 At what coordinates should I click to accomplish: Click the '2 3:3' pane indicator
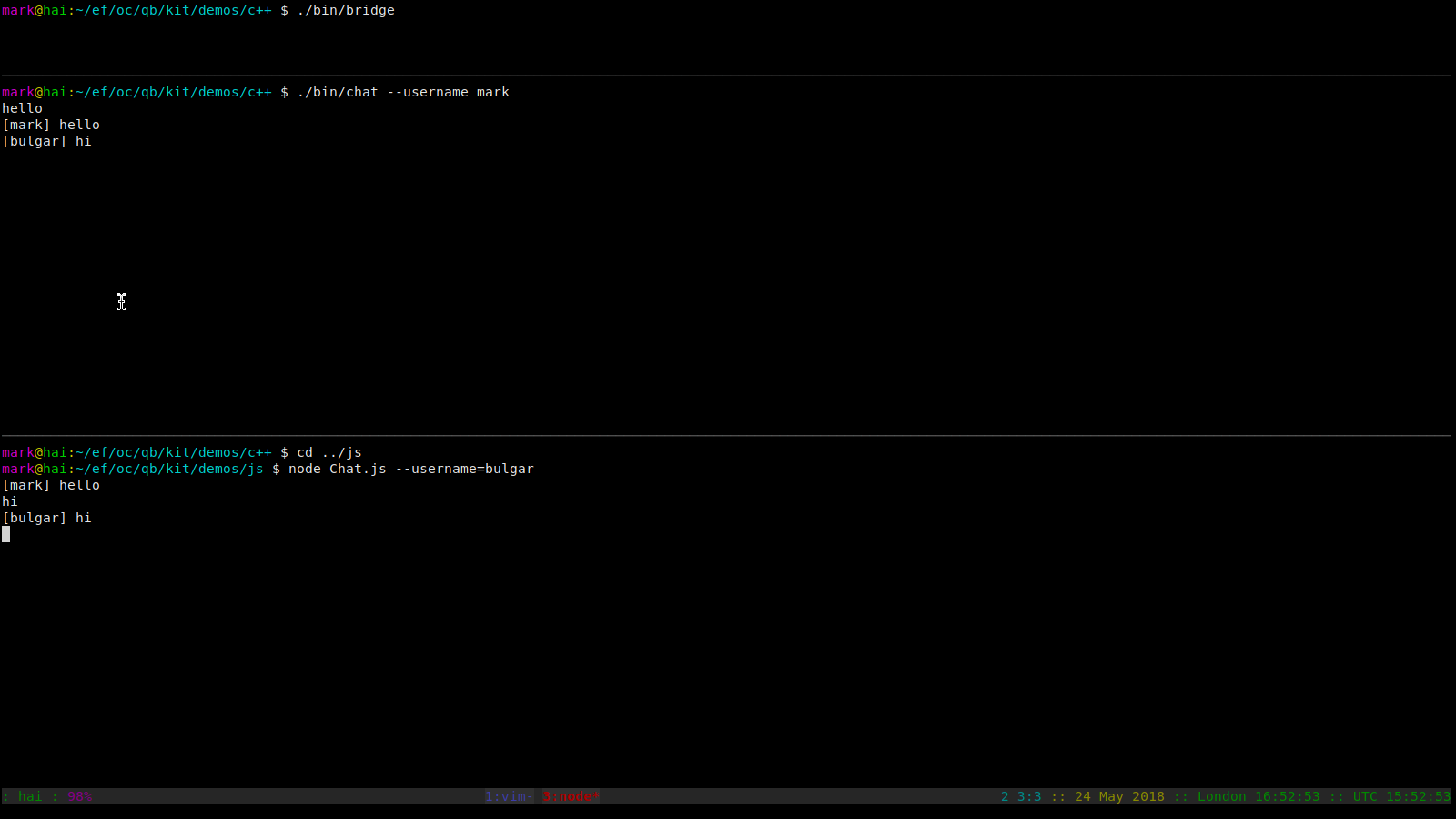1021,796
